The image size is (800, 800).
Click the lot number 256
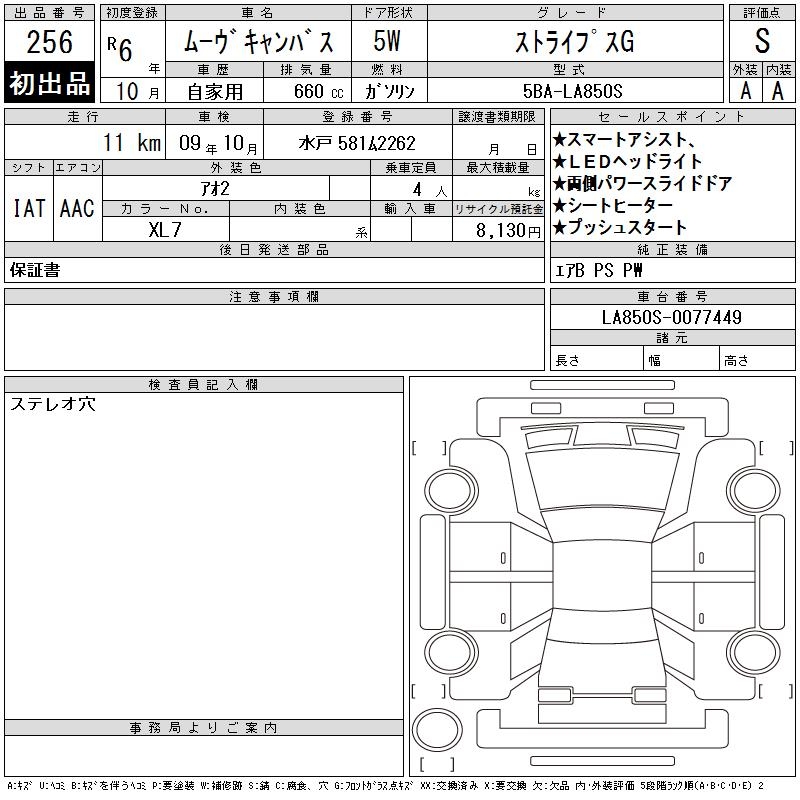click(49, 42)
